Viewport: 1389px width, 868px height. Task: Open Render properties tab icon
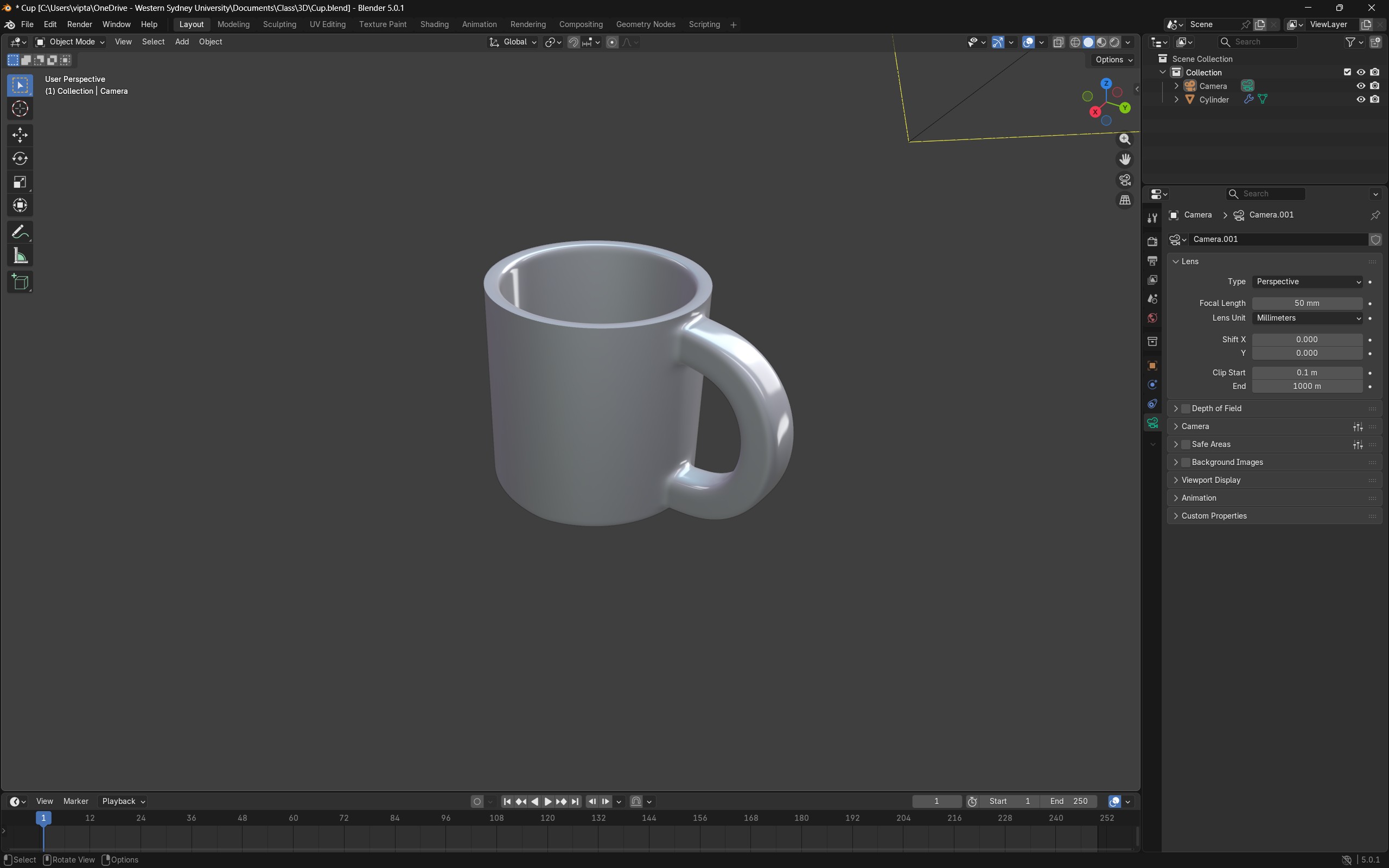point(1152,242)
